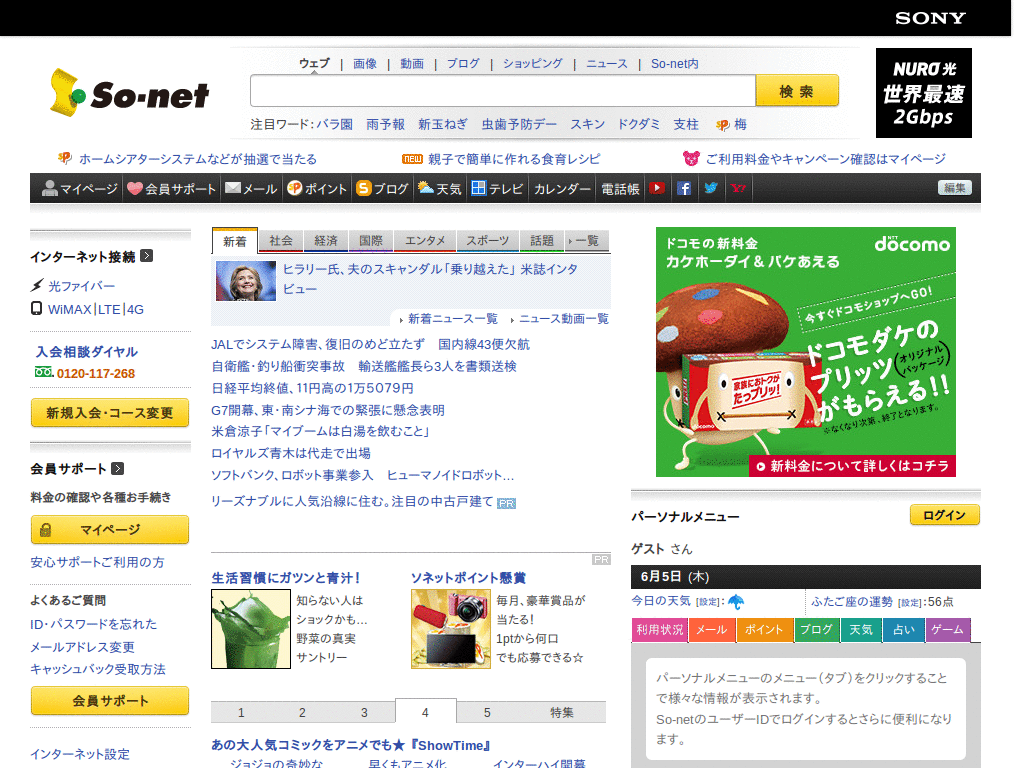Click the 検索 search button
Viewport: 1024px width, 768px height.
click(797, 90)
